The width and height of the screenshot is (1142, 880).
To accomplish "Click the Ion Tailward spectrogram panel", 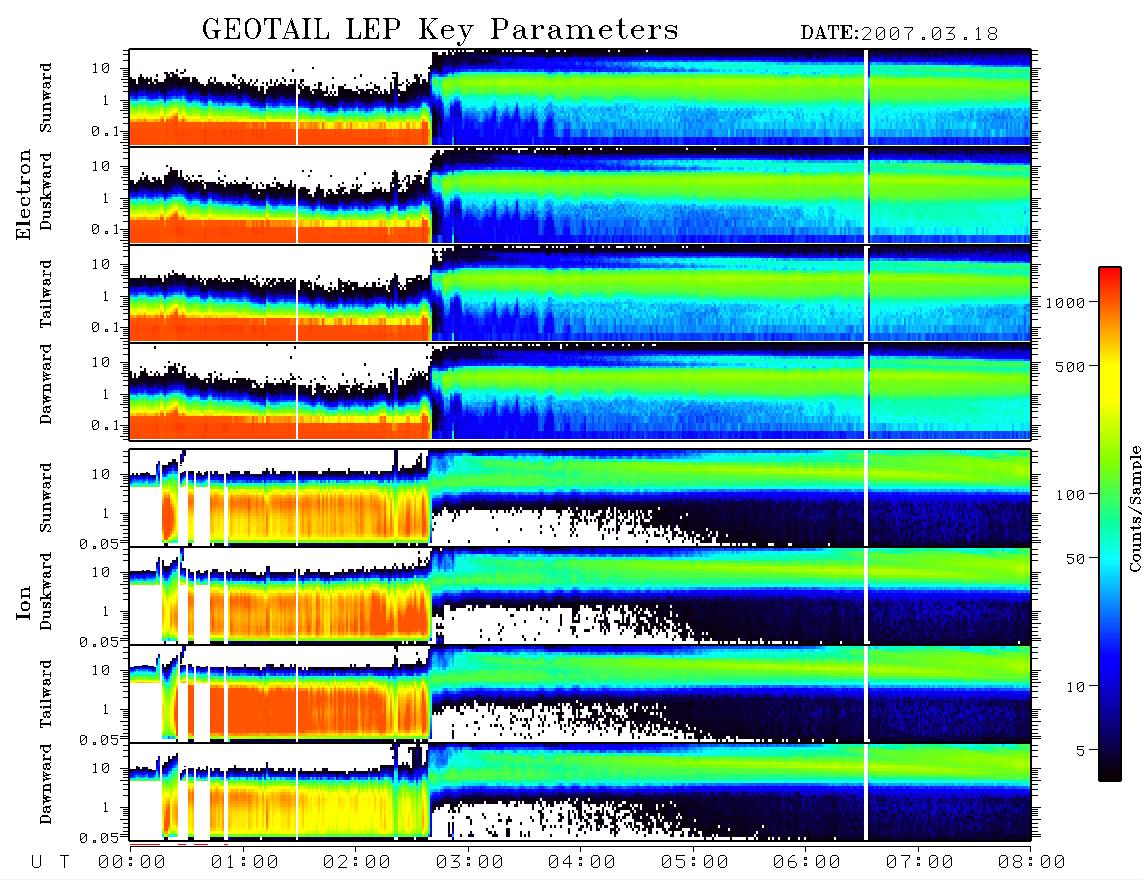I will click(x=580, y=694).
